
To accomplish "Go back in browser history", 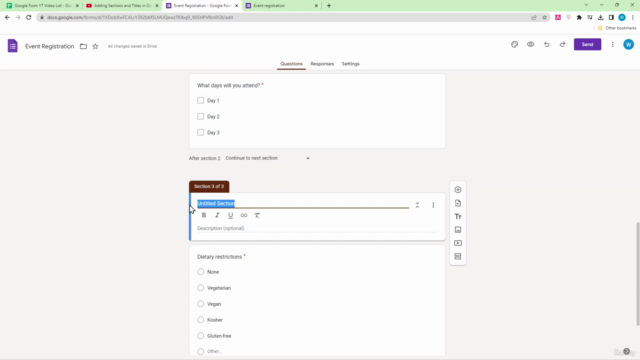I will pos(7,17).
